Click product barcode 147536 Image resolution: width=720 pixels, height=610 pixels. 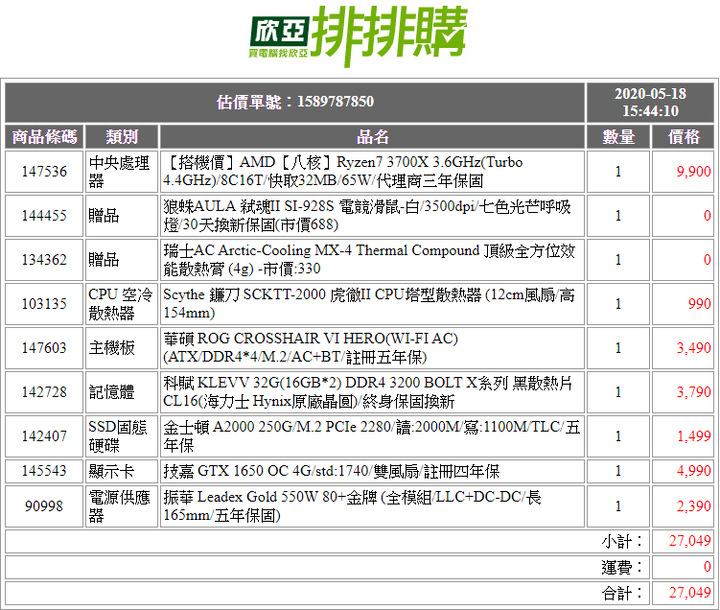45,171
